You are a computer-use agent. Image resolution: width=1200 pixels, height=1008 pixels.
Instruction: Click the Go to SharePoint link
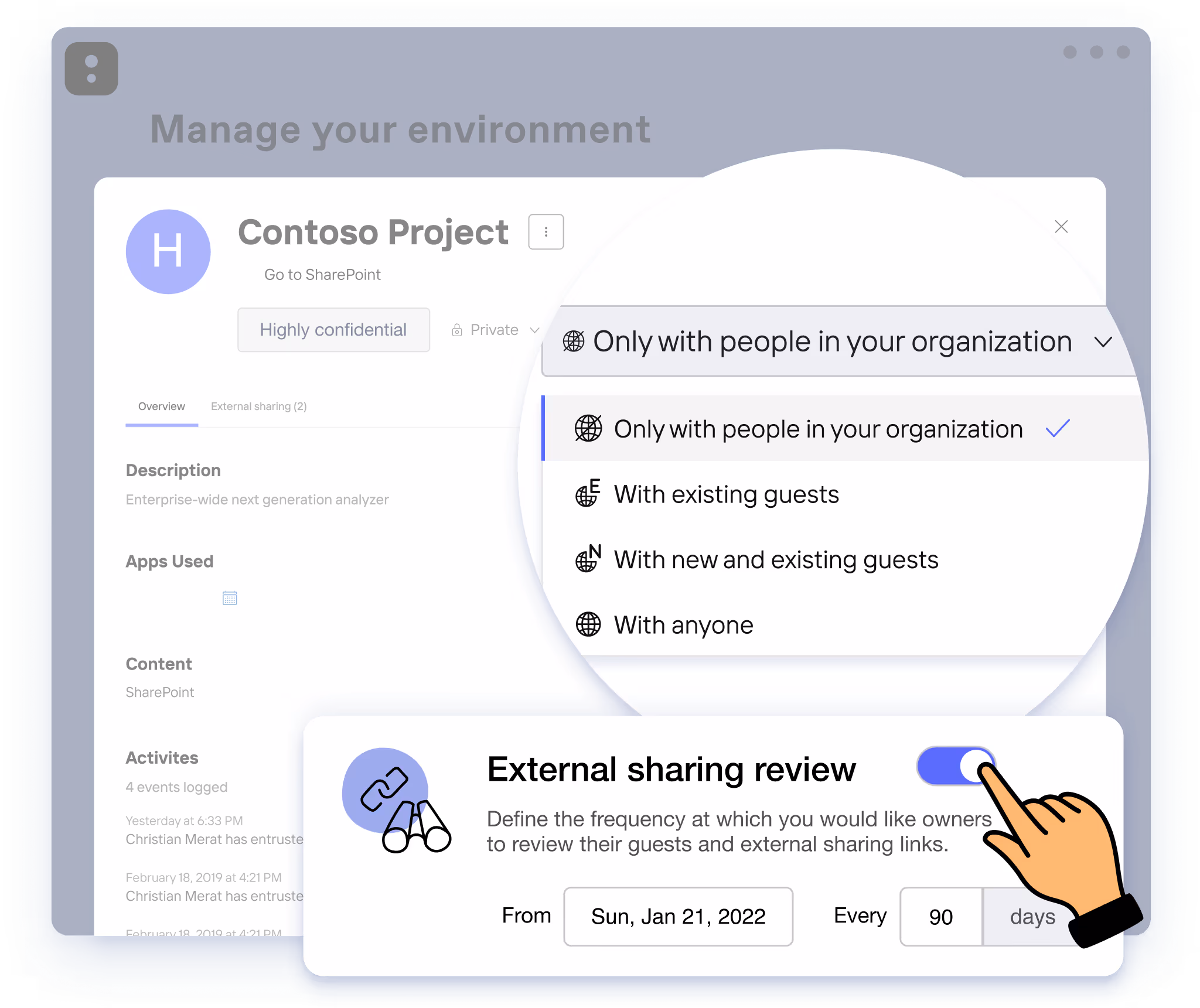click(x=322, y=275)
